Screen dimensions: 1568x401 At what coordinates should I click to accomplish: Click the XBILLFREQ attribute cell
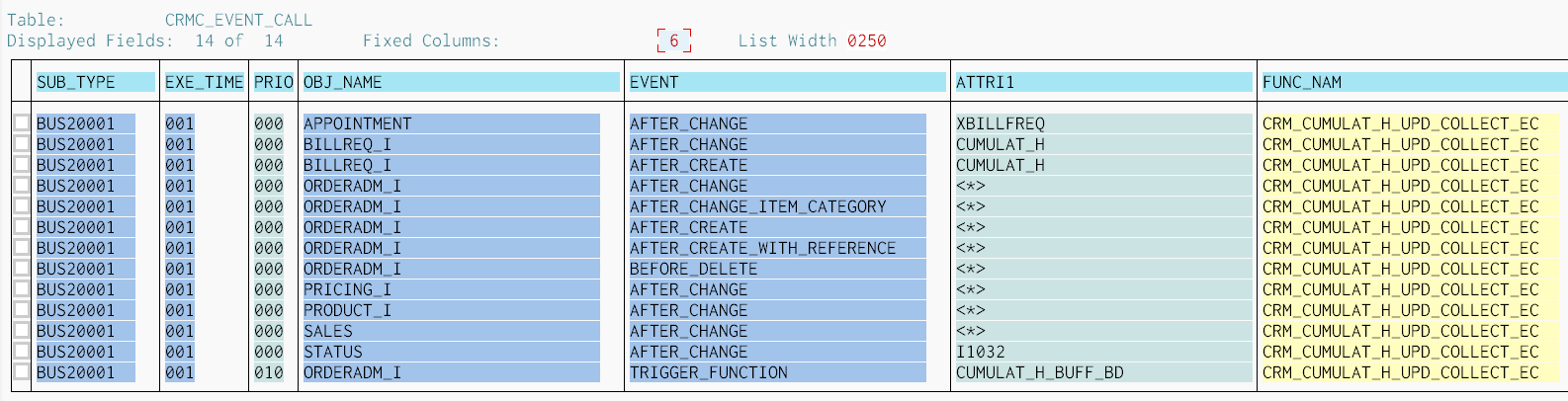[1001, 123]
